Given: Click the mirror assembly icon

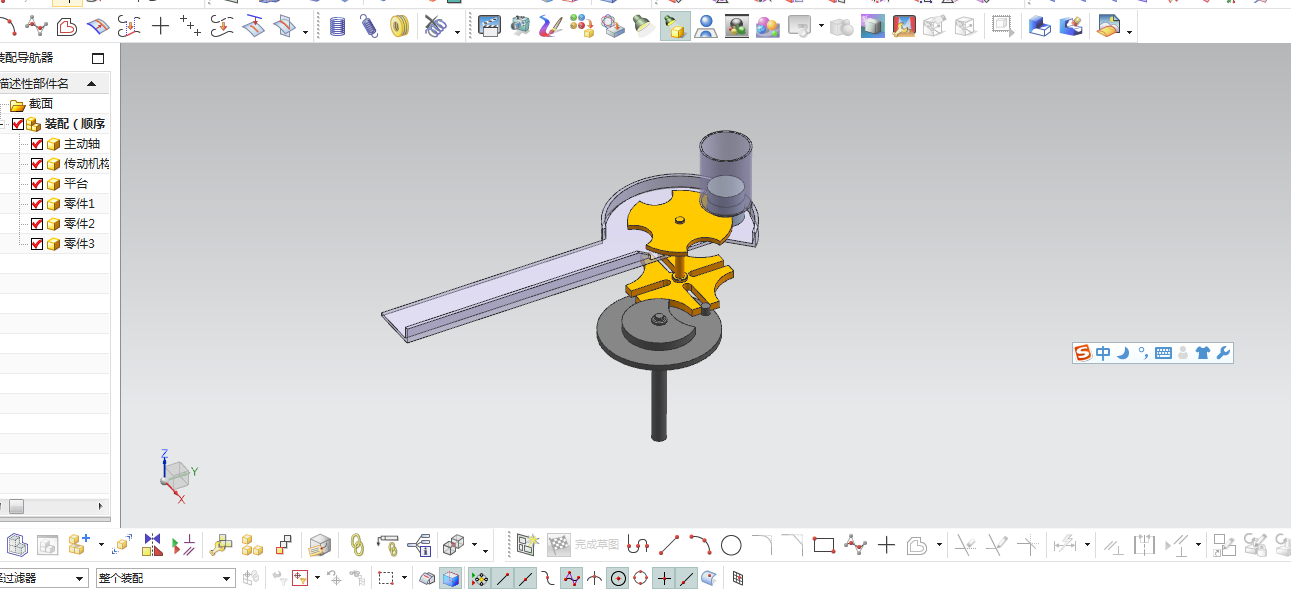Looking at the screenshot, I should point(153,545).
